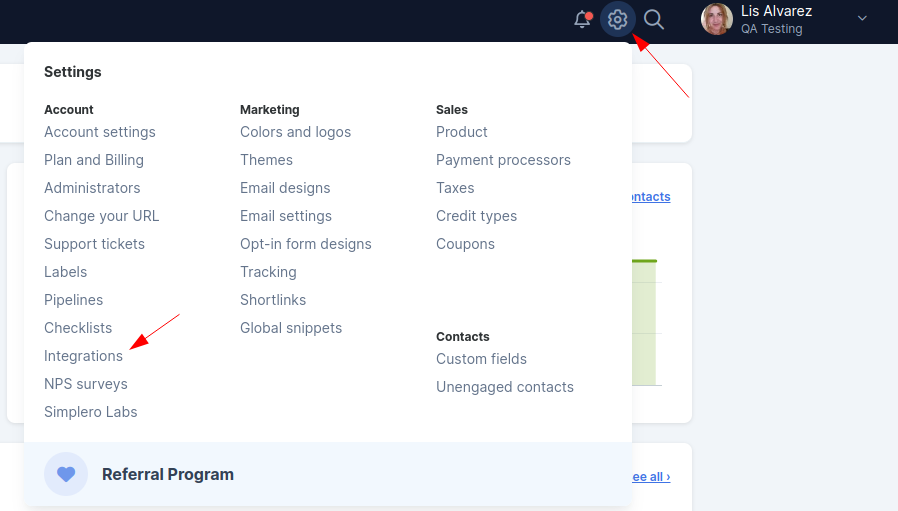
Task: Click Lis Alvarez profile avatar
Action: tap(716, 19)
